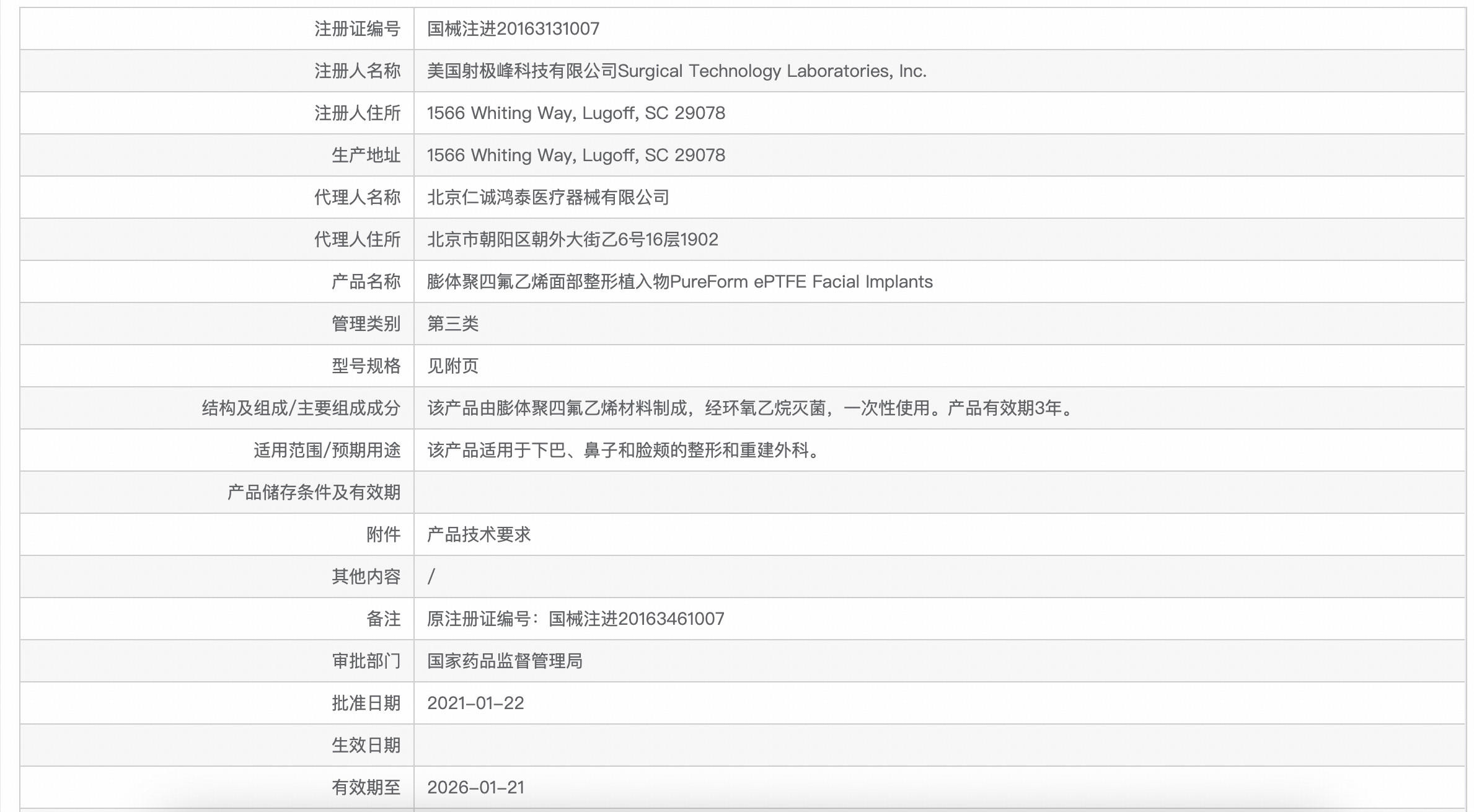Click the 产品技术要求 attachment text
The image size is (1474, 812).
(x=479, y=534)
